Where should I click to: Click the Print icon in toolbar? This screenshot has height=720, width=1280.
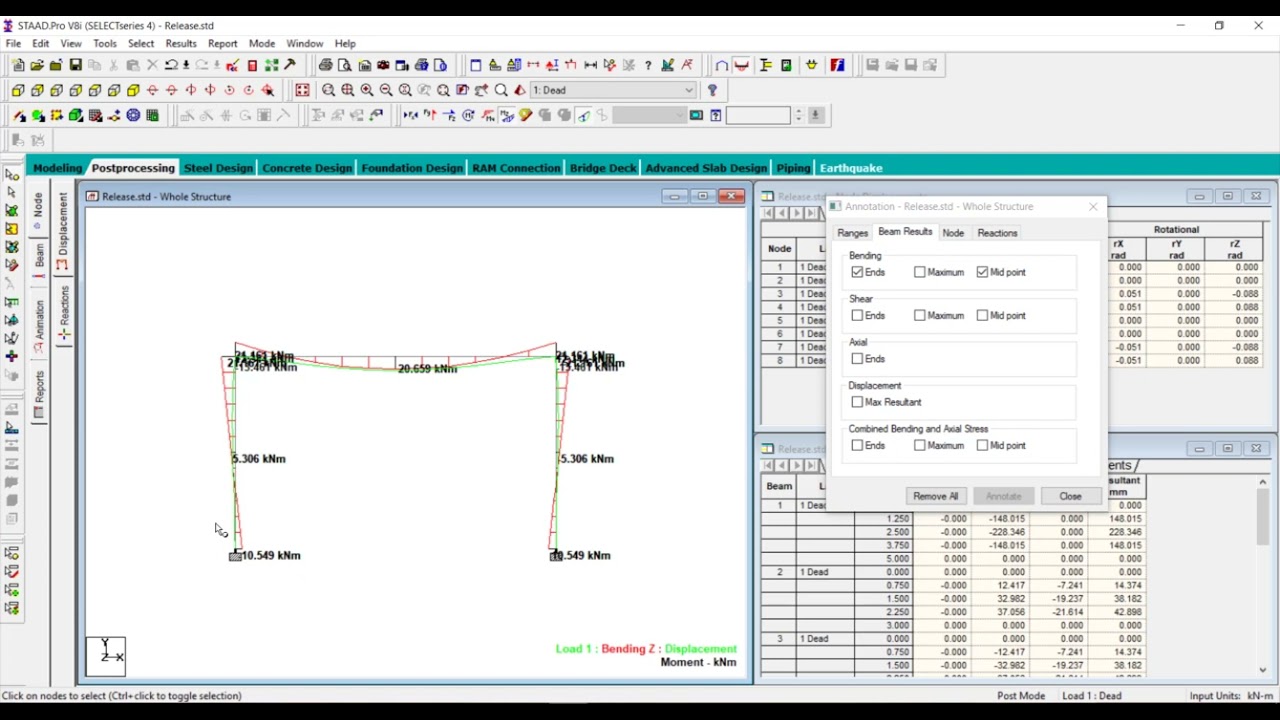tap(325, 65)
